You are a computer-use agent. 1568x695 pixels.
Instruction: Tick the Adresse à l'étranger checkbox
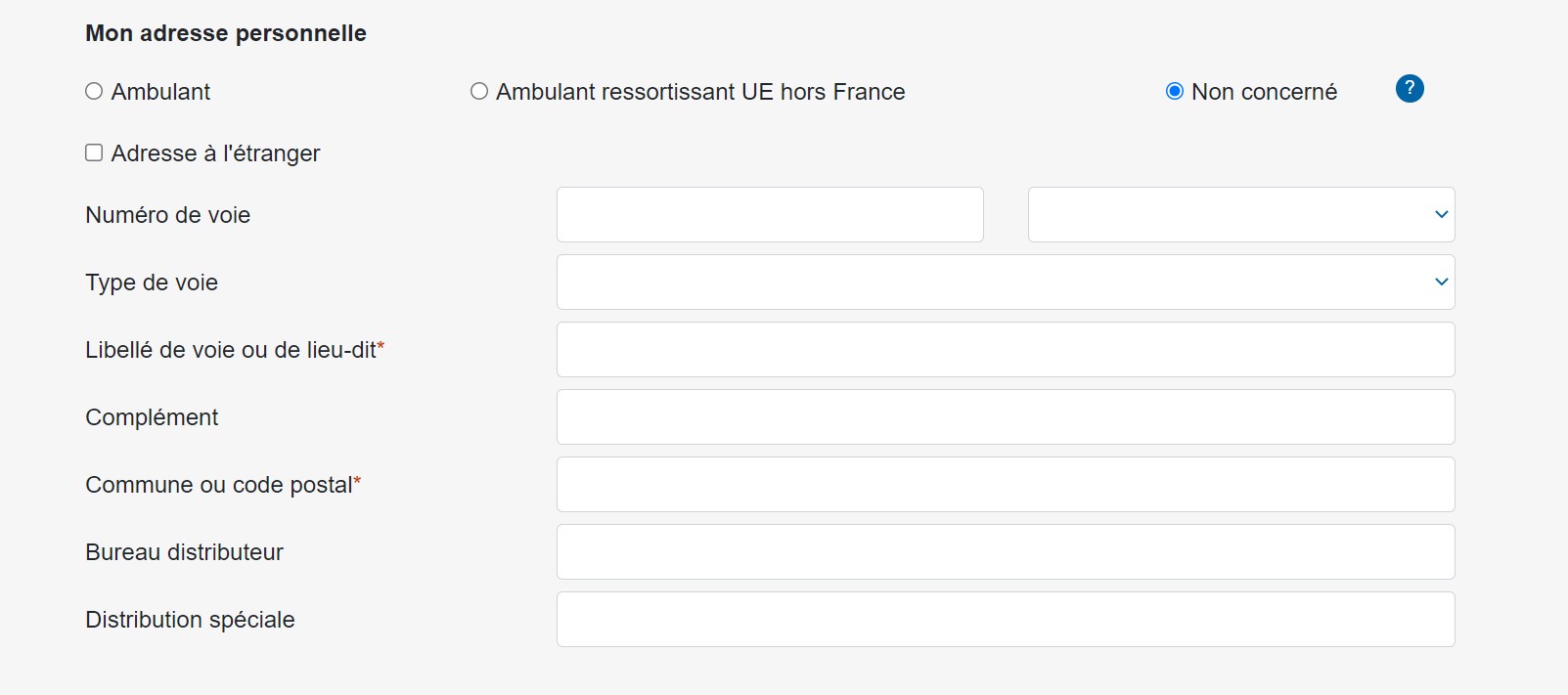94,152
